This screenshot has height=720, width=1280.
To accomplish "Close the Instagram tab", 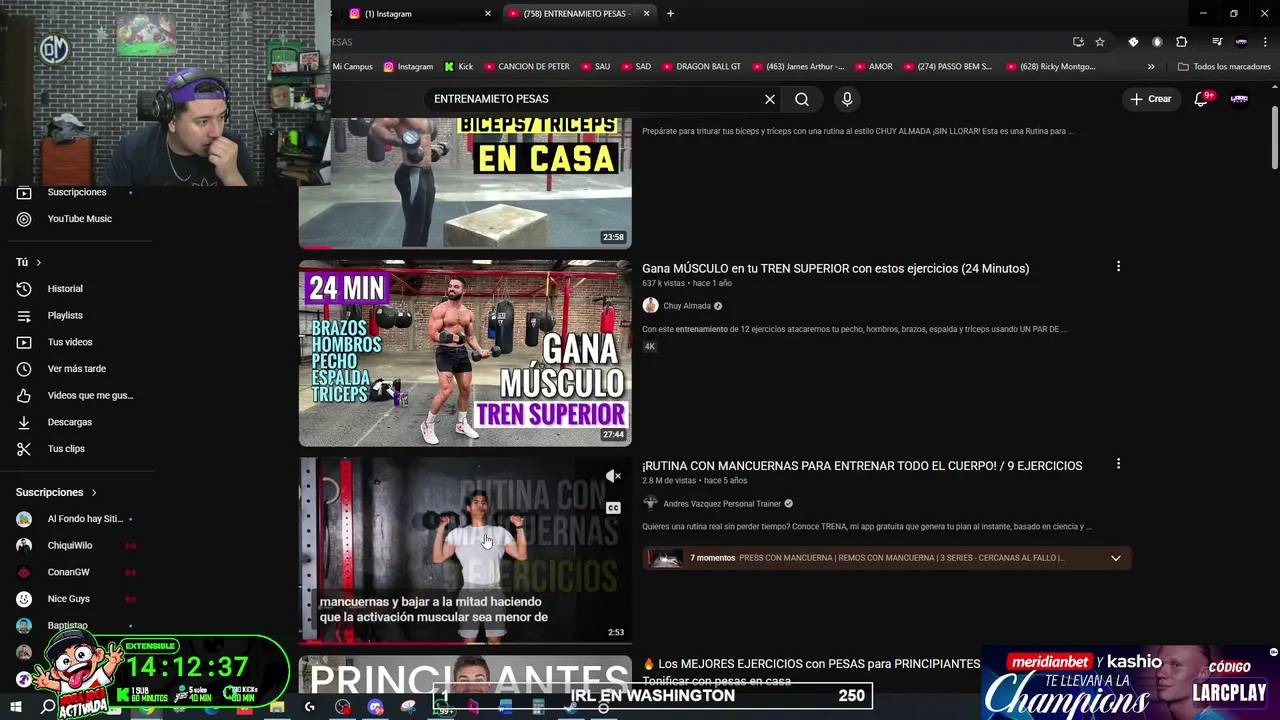I will click(488, 14).
